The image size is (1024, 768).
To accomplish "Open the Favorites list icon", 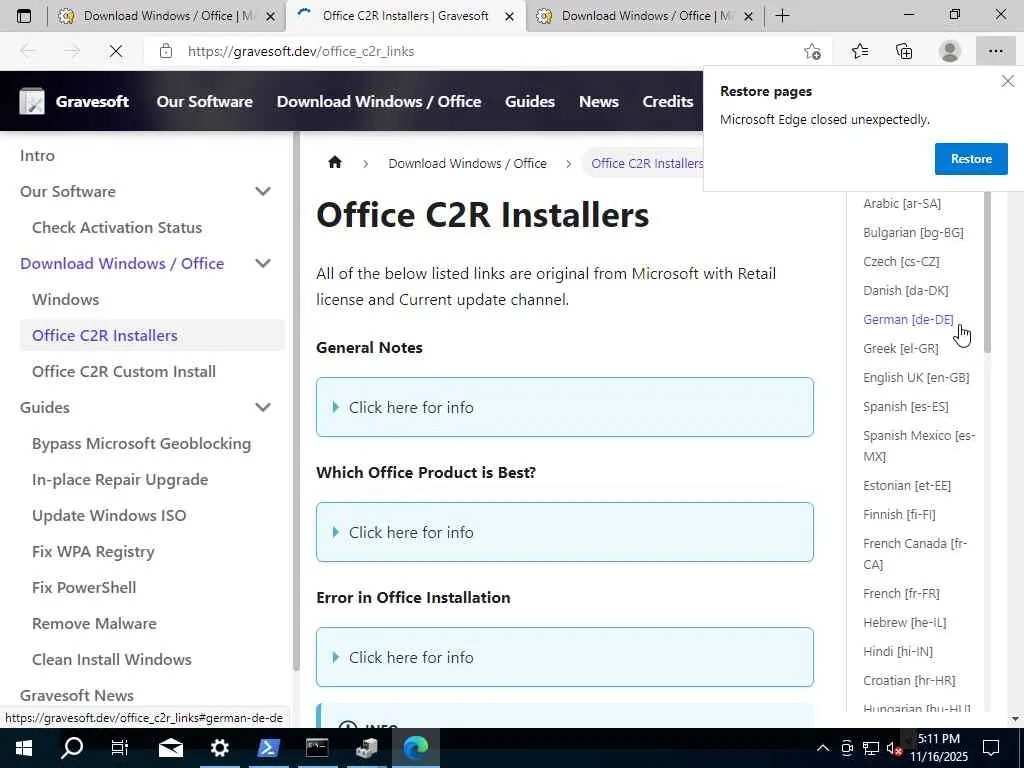I will click(859, 51).
